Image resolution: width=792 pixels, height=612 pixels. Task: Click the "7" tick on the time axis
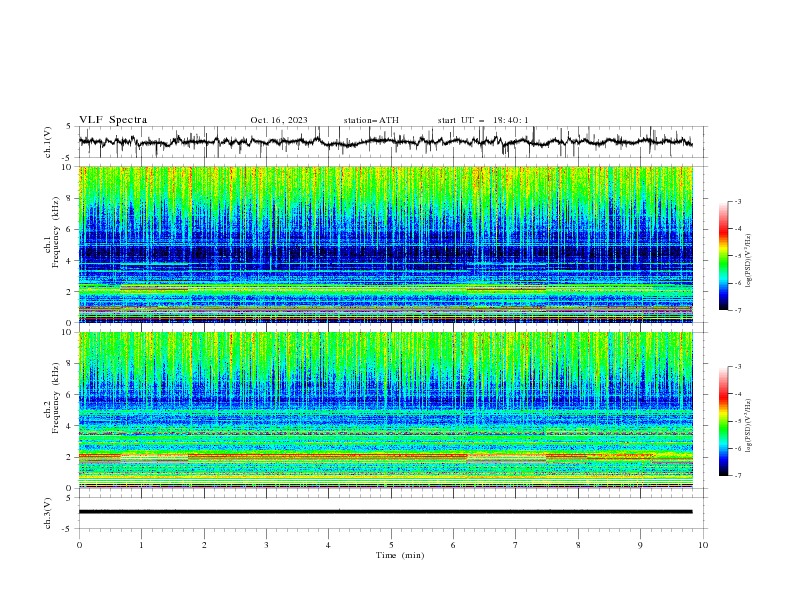click(515, 545)
